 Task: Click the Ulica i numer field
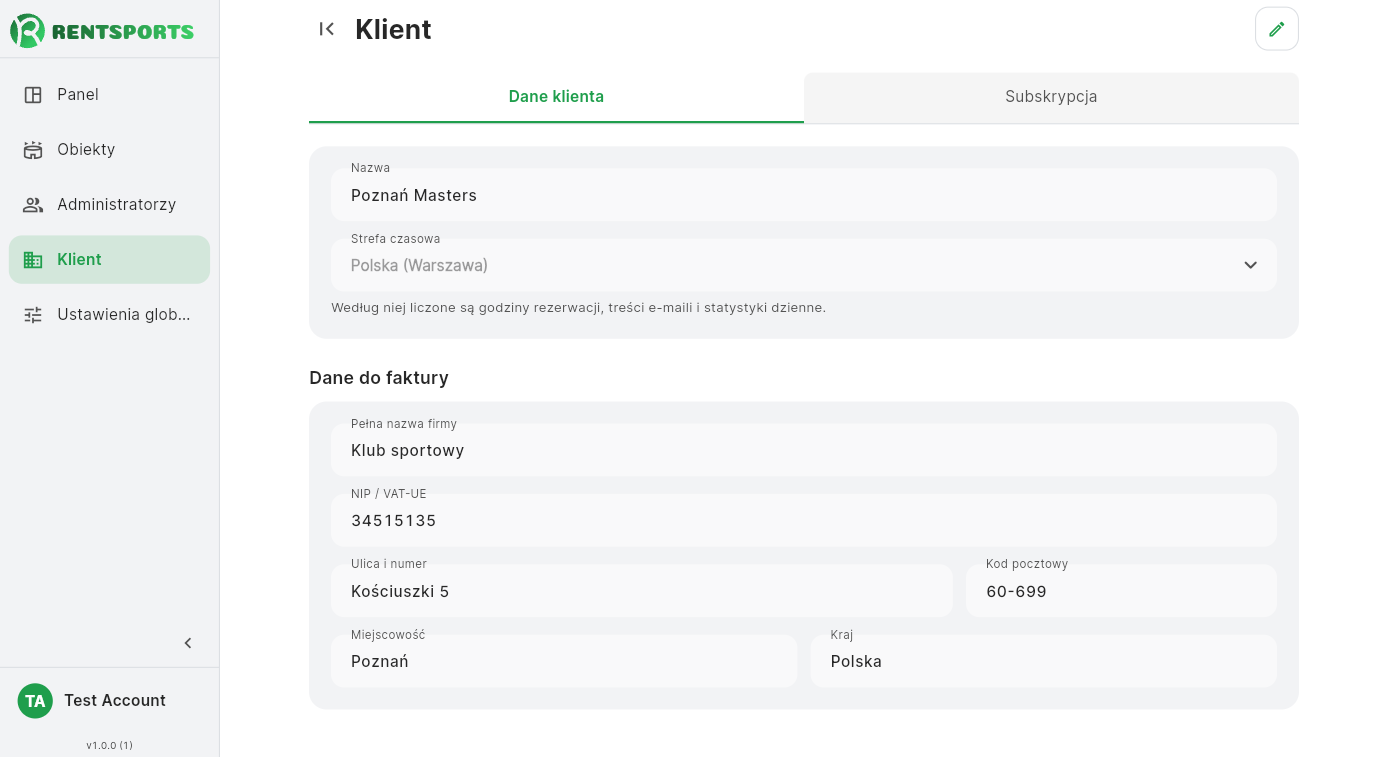tap(641, 591)
